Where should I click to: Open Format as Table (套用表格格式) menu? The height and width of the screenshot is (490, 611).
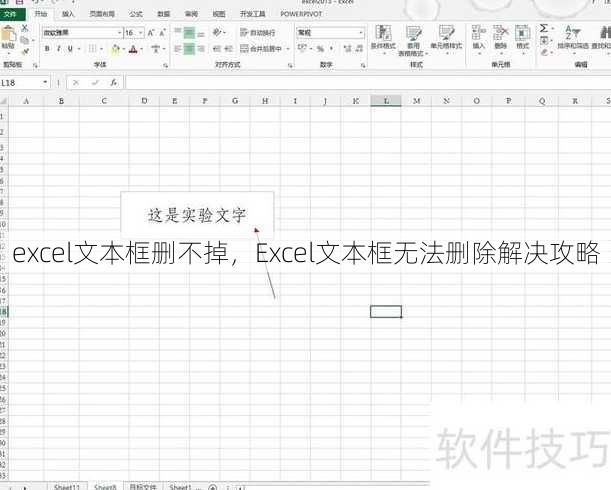(x=413, y=40)
